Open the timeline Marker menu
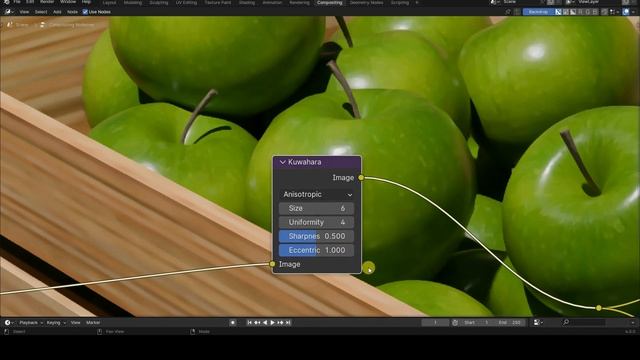 pyautogui.click(x=93, y=322)
